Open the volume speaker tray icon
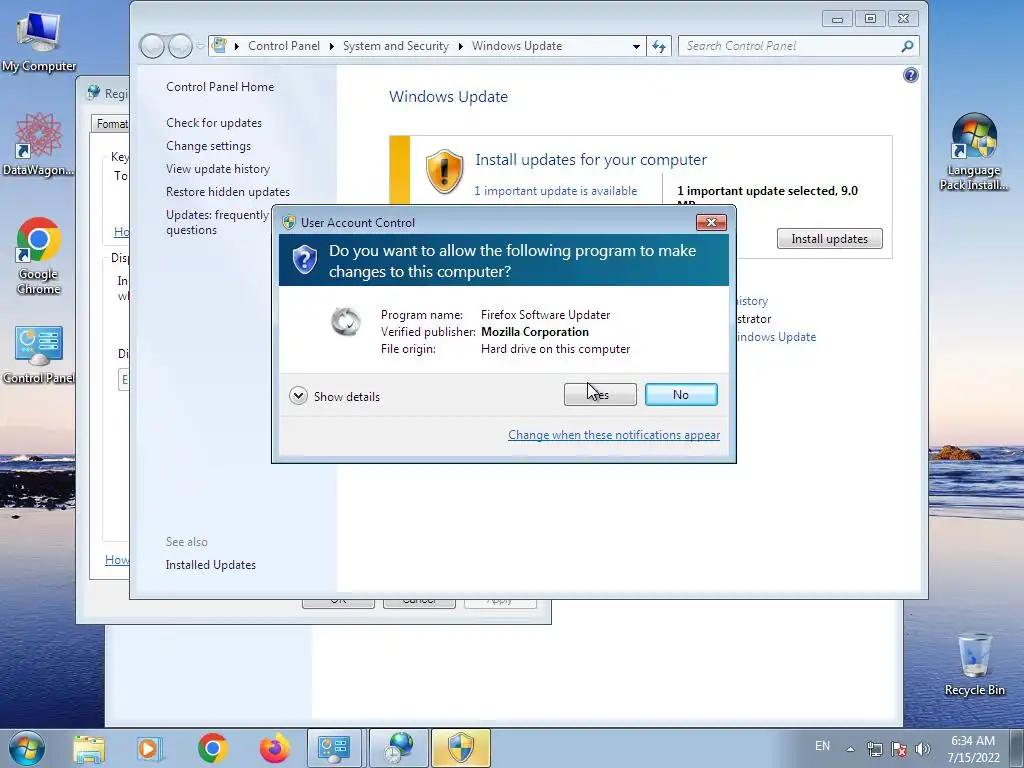The height and width of the screenshot is (768, 1024). pyautogui.click(x=923, y=749)
